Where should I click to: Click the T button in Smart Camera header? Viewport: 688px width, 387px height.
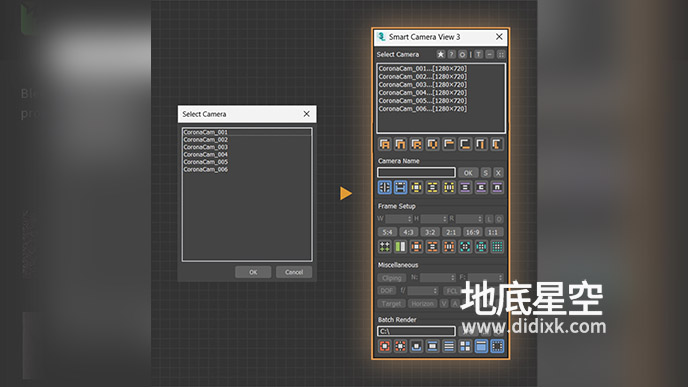coord(479,54)
